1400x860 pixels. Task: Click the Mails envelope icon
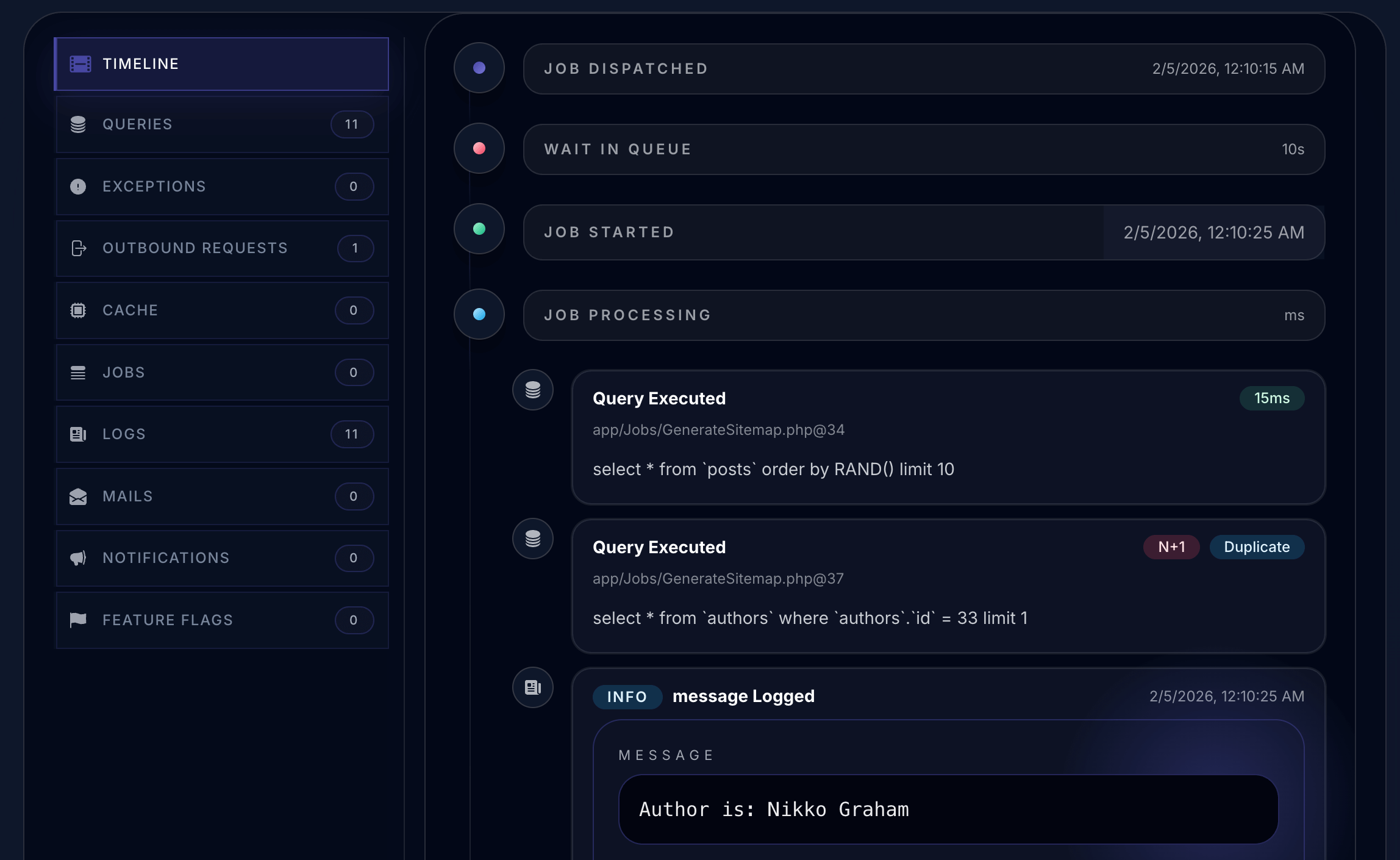pyautogui.click(x=78, y=496)
